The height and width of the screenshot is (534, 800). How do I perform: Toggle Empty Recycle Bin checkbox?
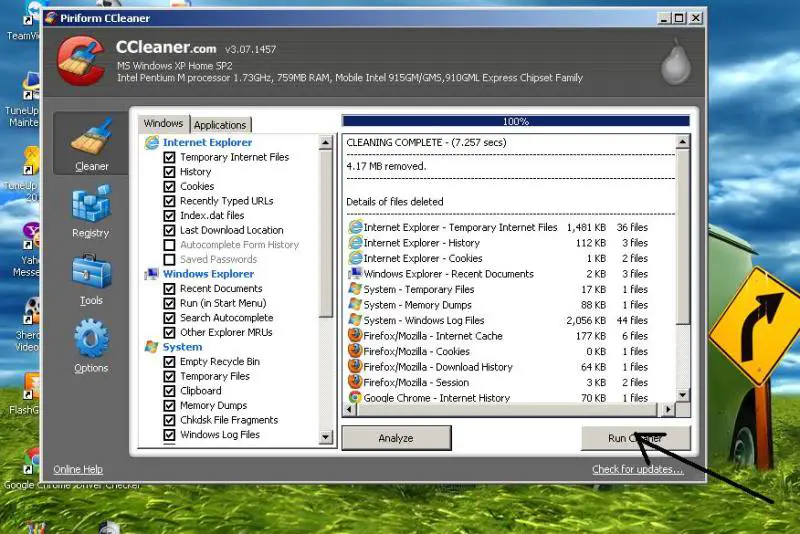[169, 362]
